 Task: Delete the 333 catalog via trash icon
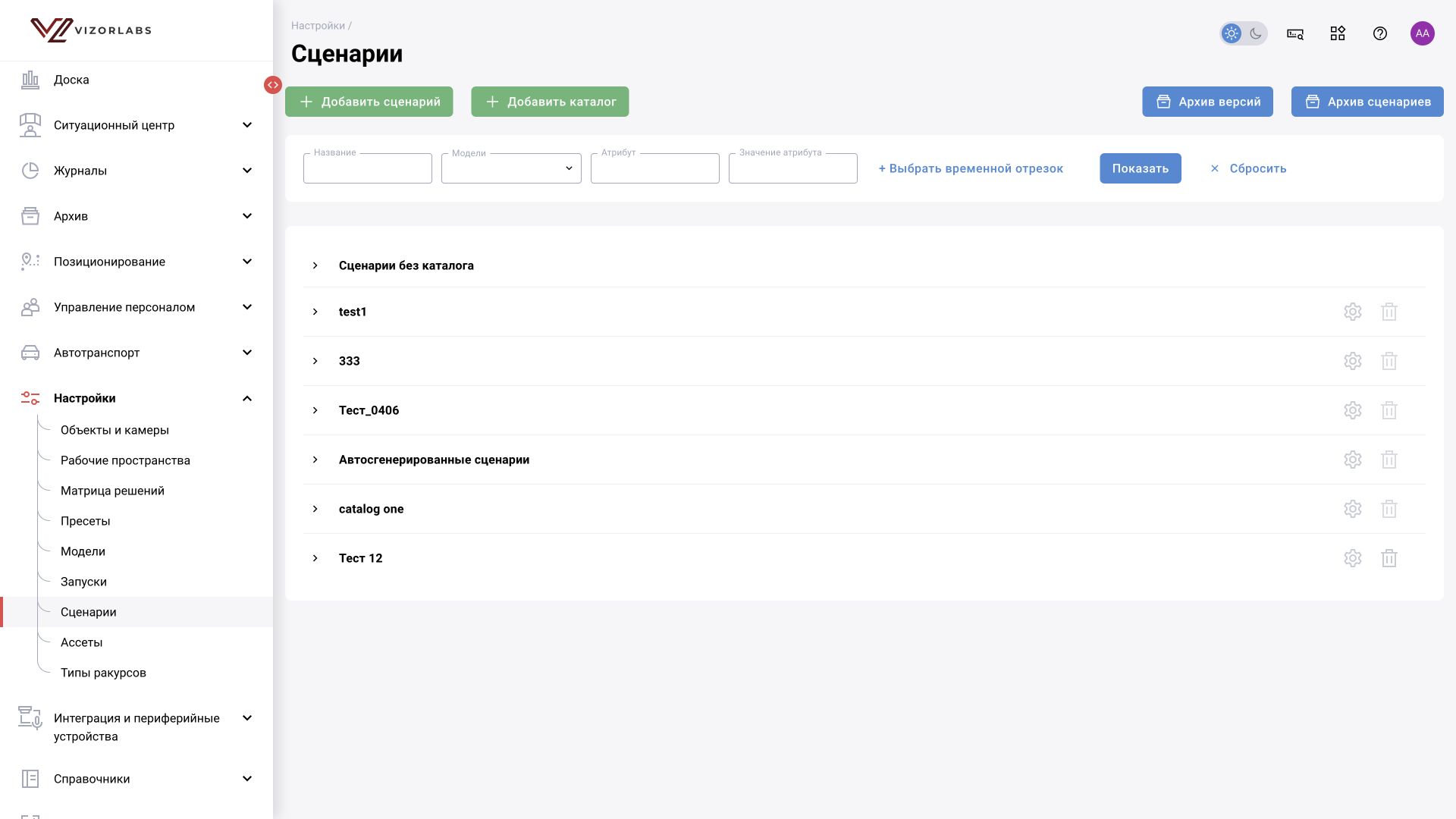click(x=1389, y=361)
